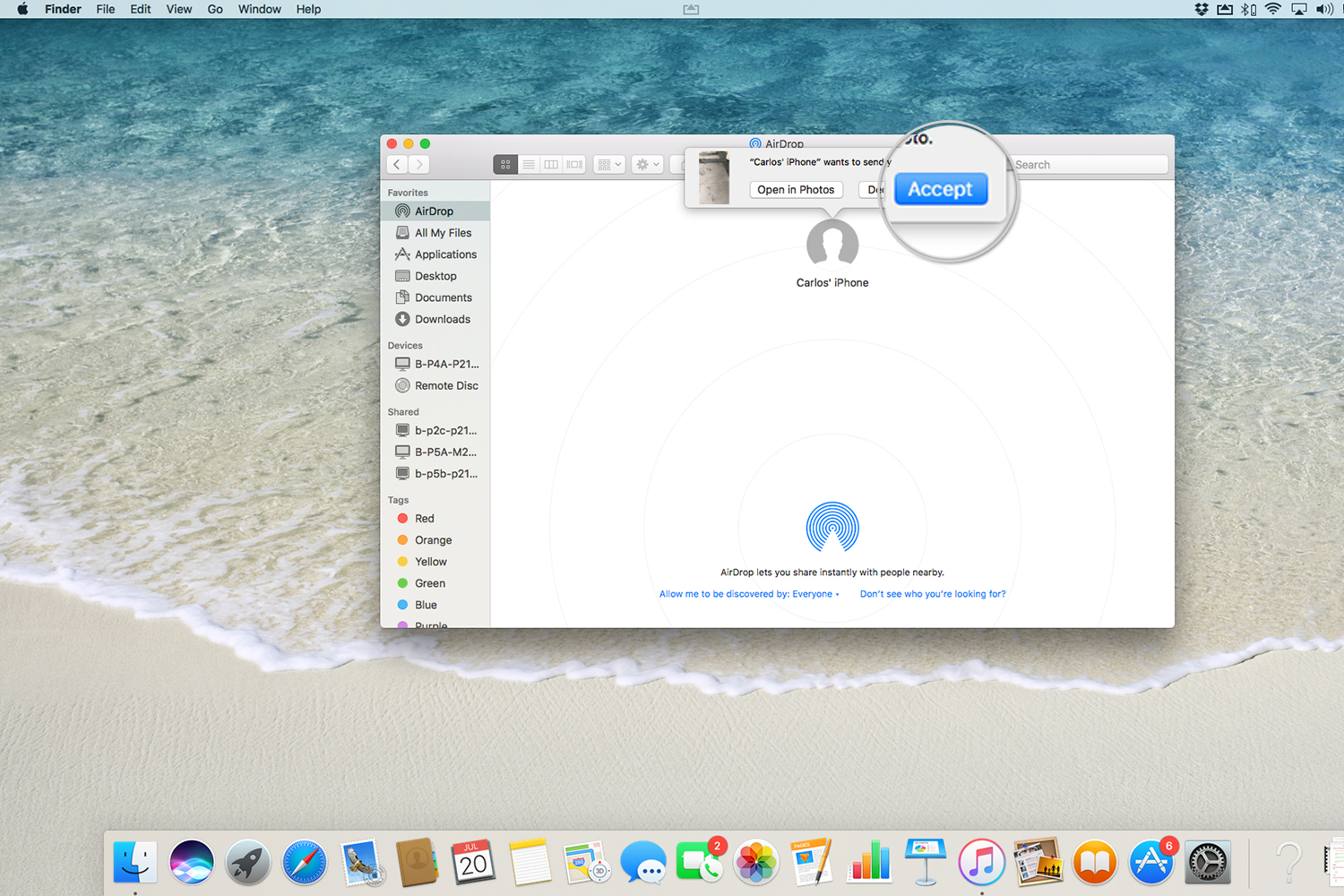The width and height of the screenshot is (1344, 896).
Task: Open the File menu
Action: (x=106, y=9)
